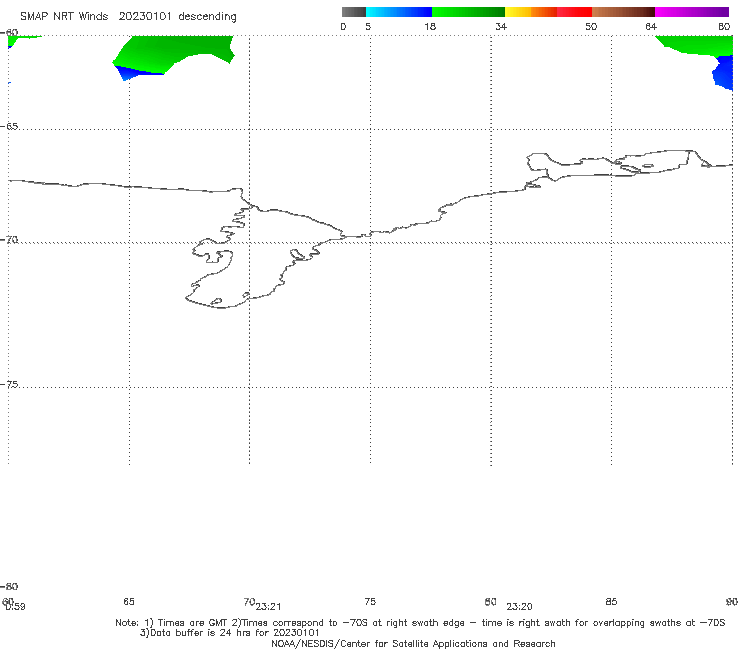The width and height of the screenshot is (740, 650).
Task: Click the brown segment of the color bar
Action: tap(623, 12)
